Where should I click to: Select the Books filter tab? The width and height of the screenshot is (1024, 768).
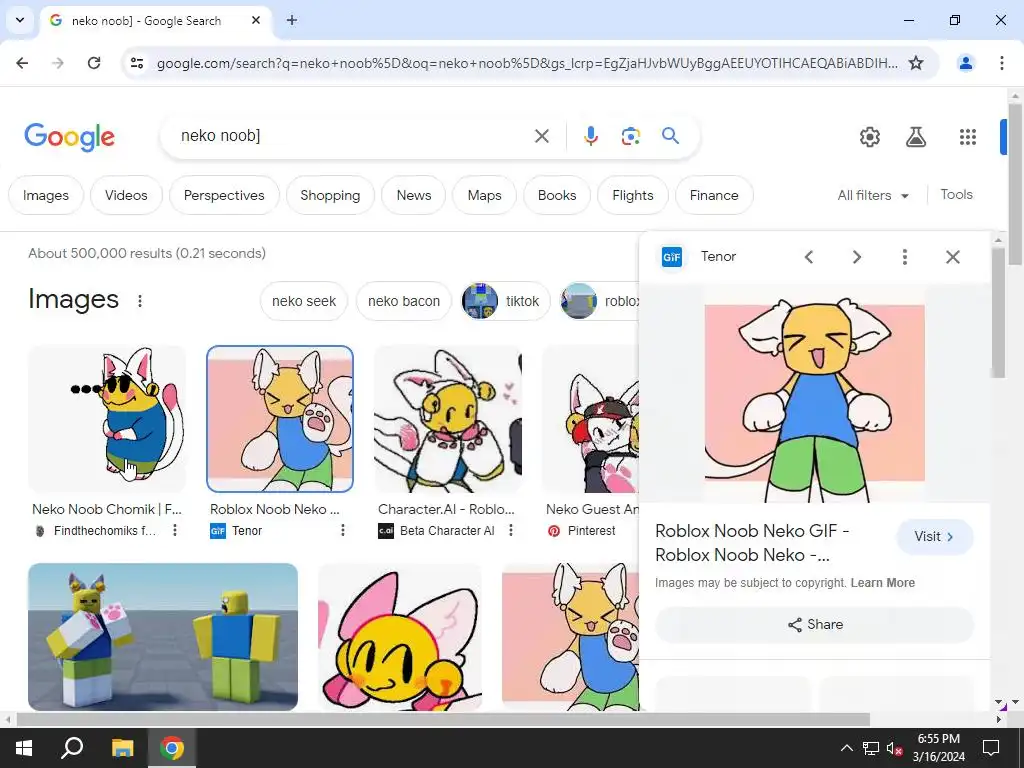click(557, 195)
